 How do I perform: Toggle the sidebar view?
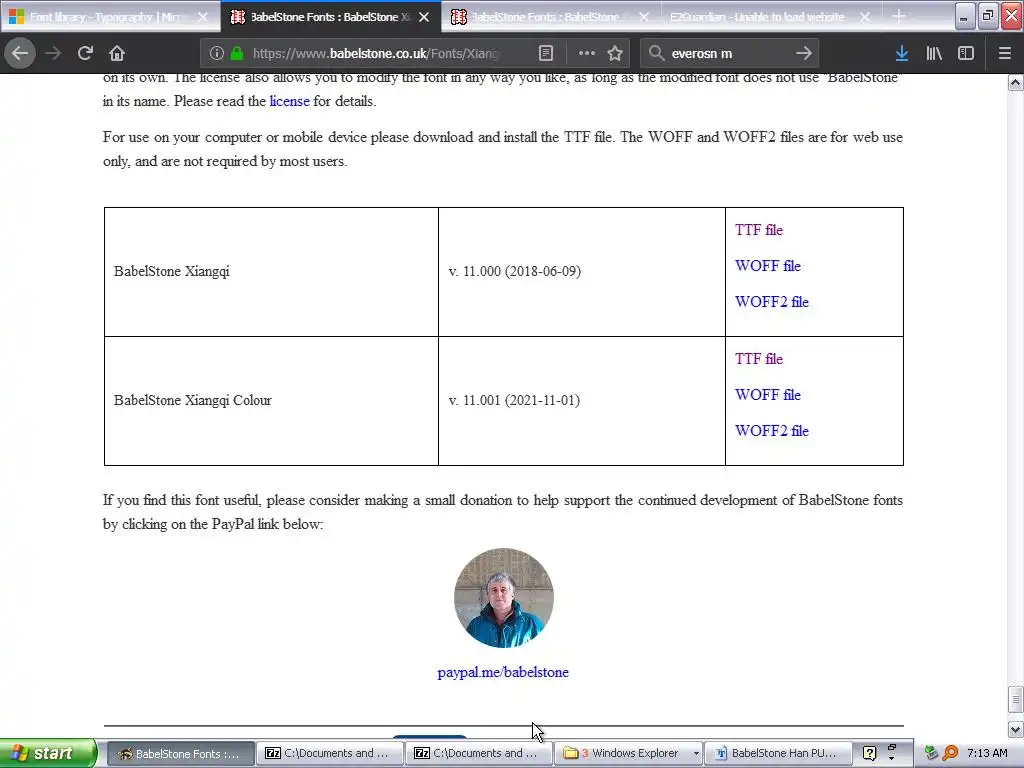pos(966,53)
